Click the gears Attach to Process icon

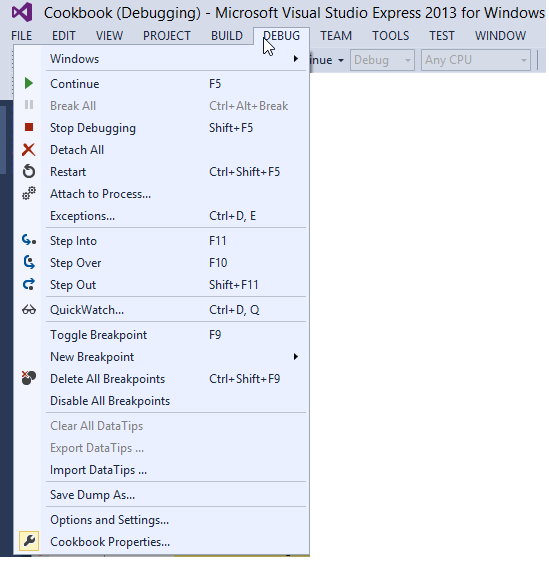tap(29, 193)
